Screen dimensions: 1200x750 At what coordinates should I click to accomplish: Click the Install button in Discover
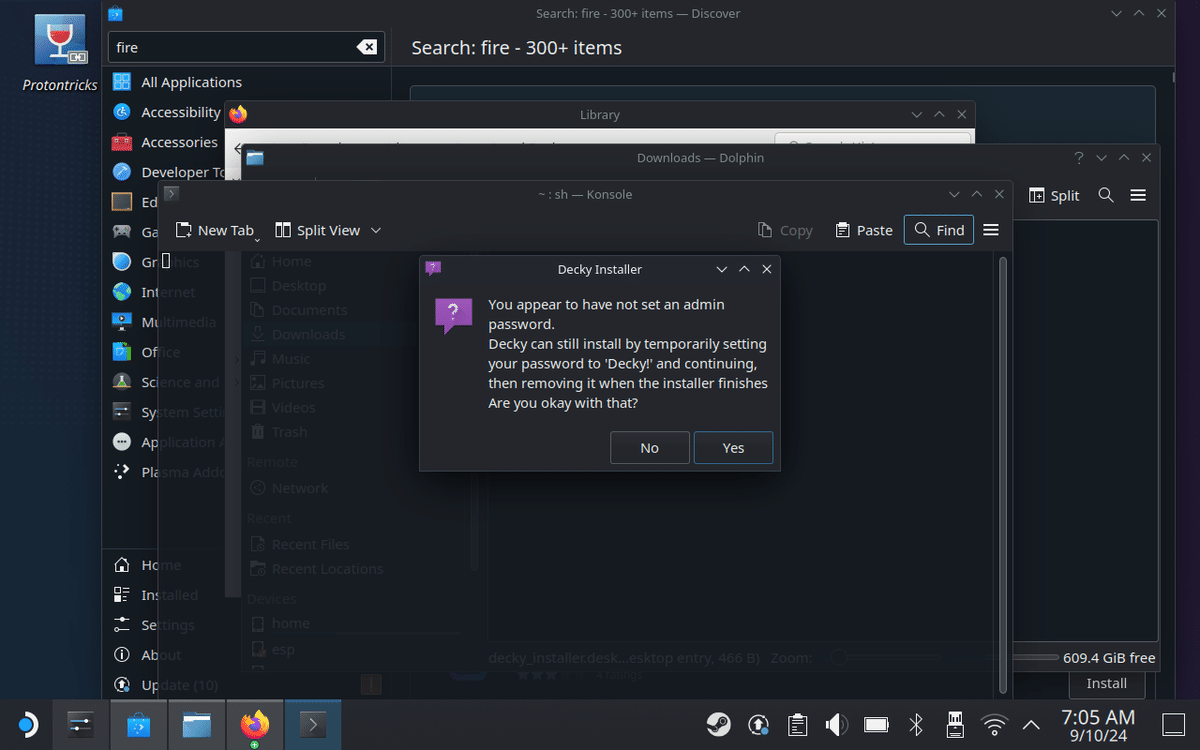point(1107,683)
